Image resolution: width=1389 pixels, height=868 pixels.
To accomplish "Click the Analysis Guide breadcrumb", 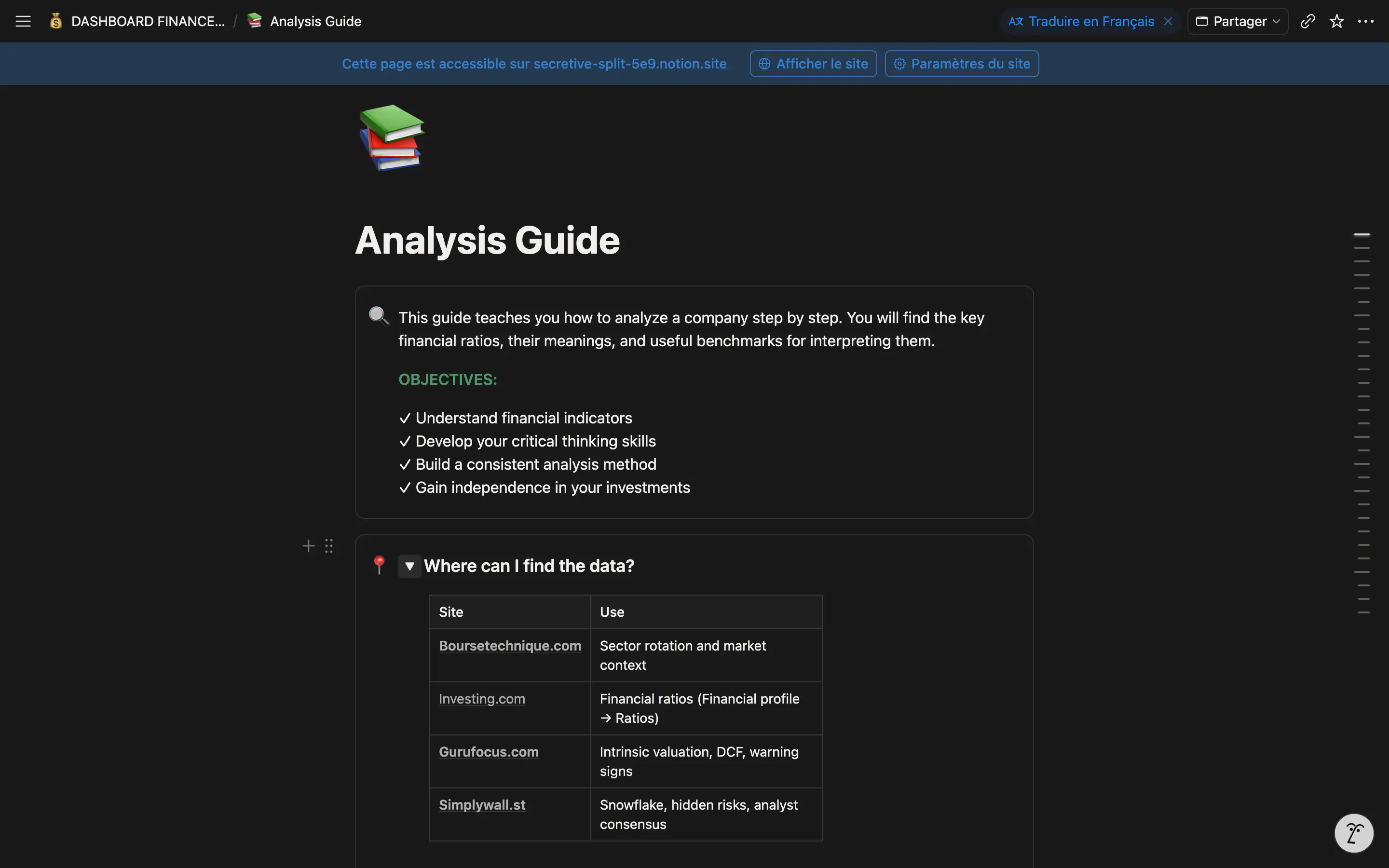I will [316, 21].
